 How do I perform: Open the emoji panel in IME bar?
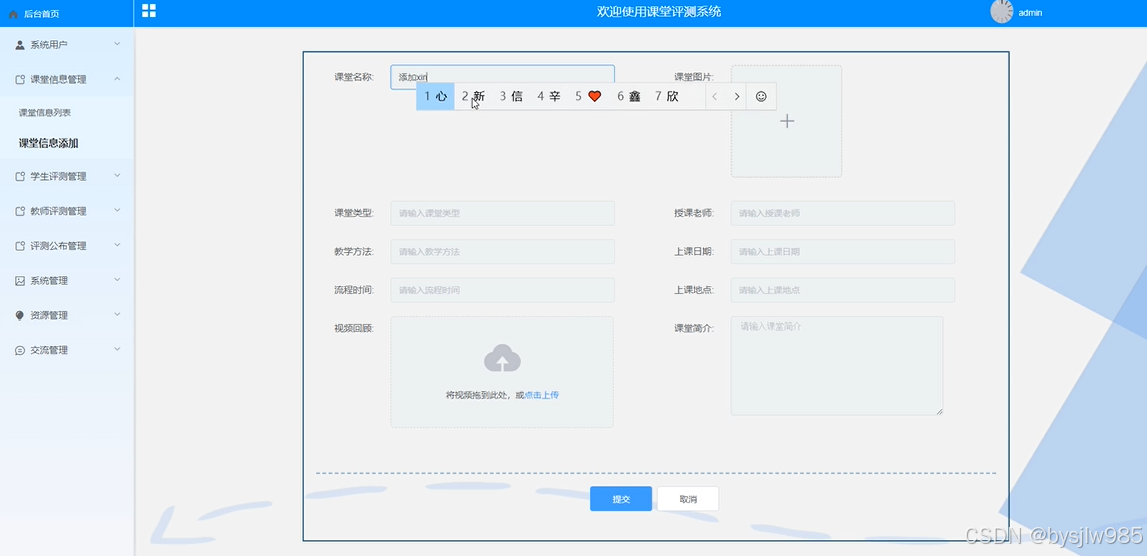(x=761, y=97)
